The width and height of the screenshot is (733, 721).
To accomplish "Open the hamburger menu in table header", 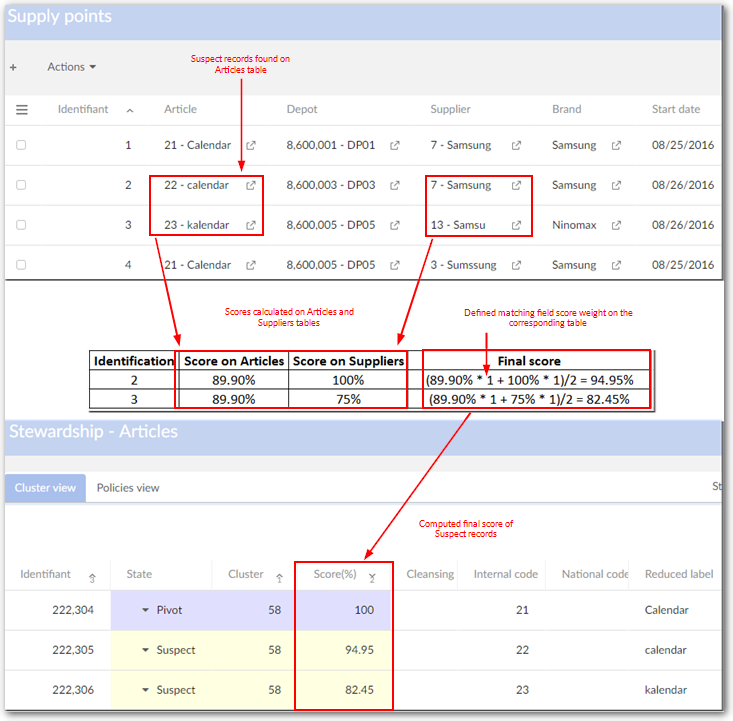I will pyautogui.click(x=22, y=109).
